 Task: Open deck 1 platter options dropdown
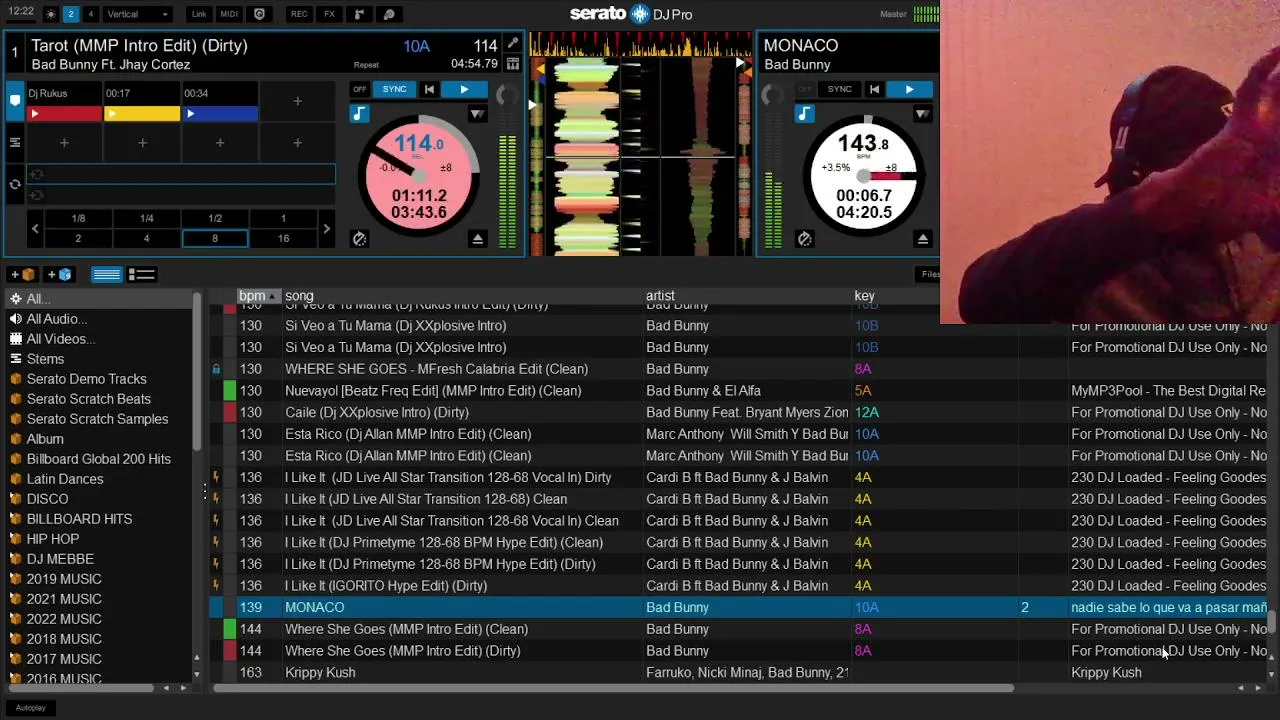coord(477,114)
